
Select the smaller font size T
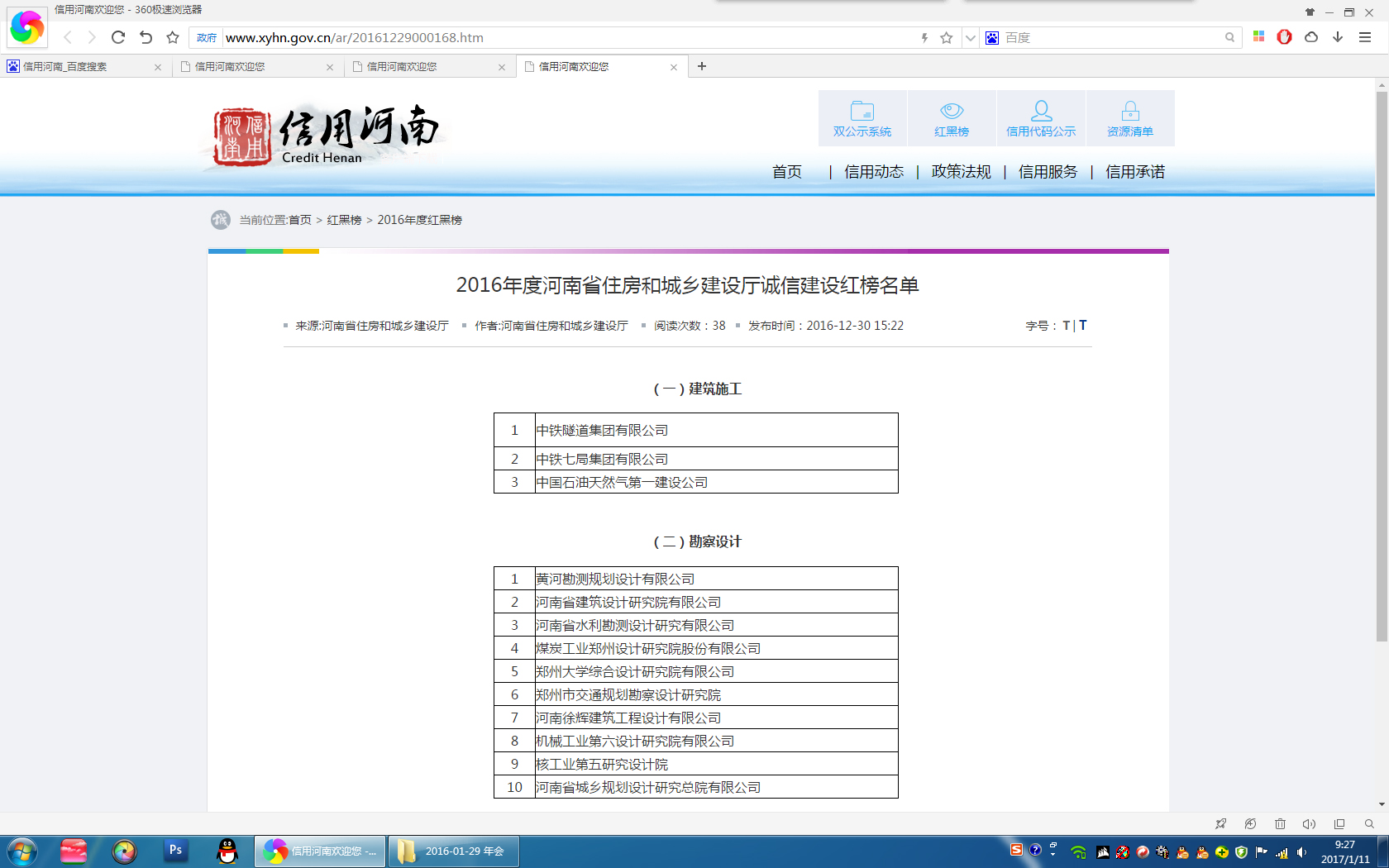[1066, 326]
